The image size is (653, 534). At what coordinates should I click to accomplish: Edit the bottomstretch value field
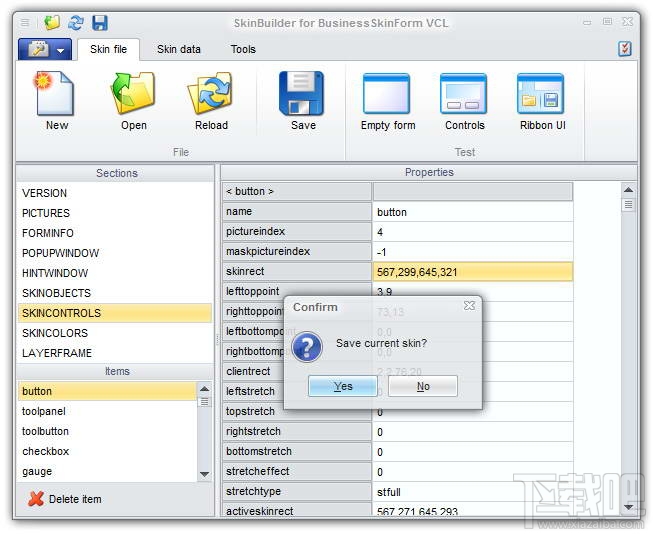[473, 452]
